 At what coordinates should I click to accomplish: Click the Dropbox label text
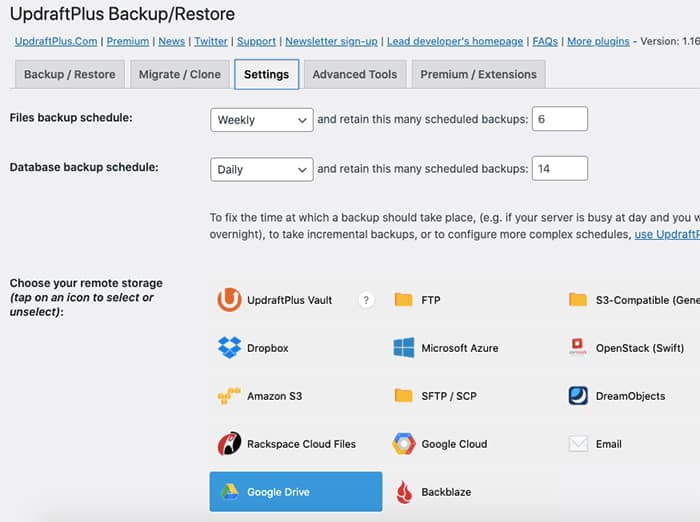[268, 348]
